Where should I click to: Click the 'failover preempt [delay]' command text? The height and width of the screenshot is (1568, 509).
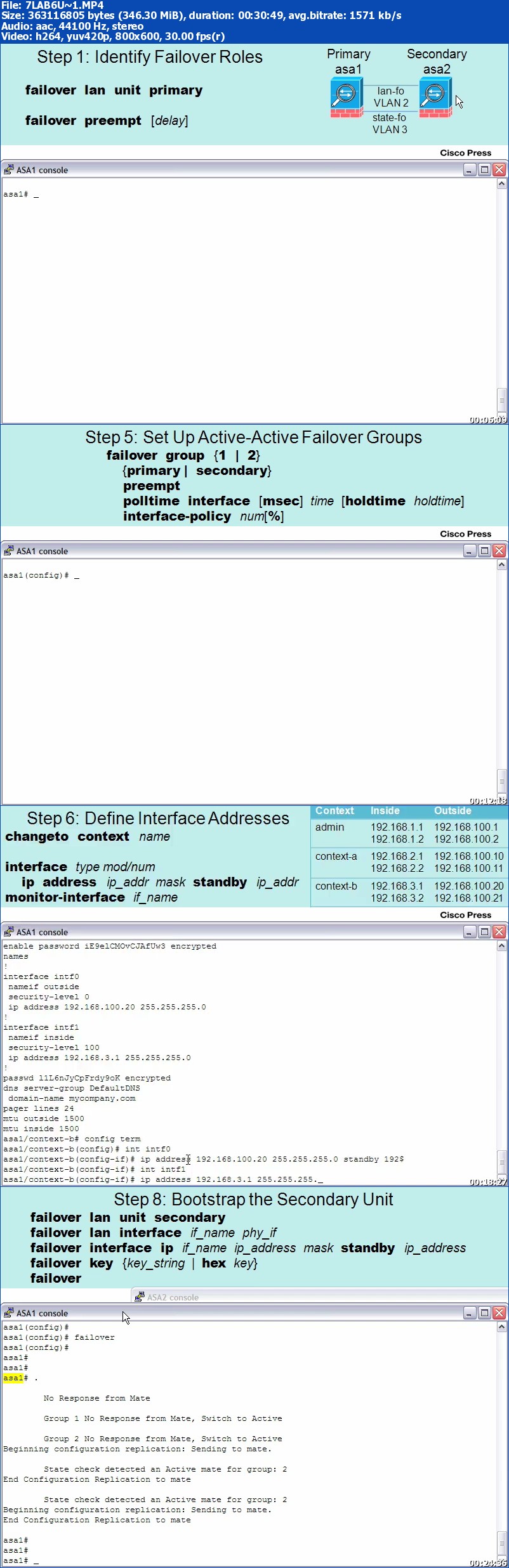pos(107,120)
